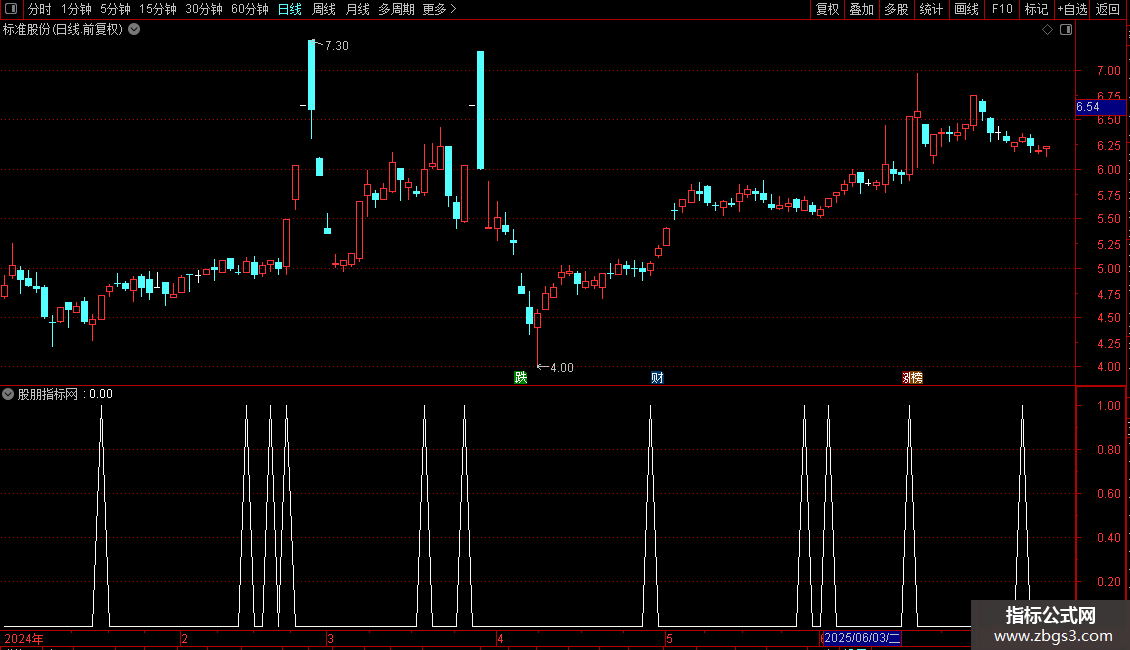The width and height of the screenshot is (1130, 650).
Task: Select the 1分钟 period tab
Action: [x=76, y=9]
